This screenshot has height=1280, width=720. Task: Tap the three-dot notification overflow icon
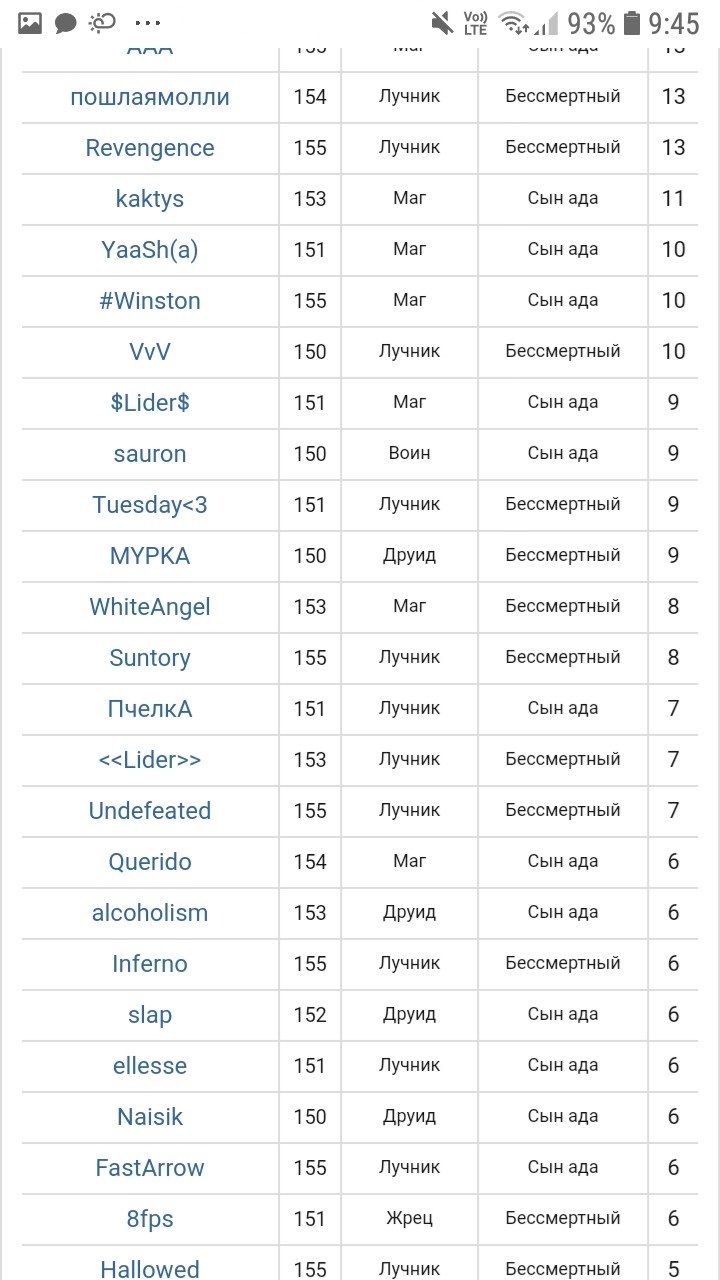point(147,23)
